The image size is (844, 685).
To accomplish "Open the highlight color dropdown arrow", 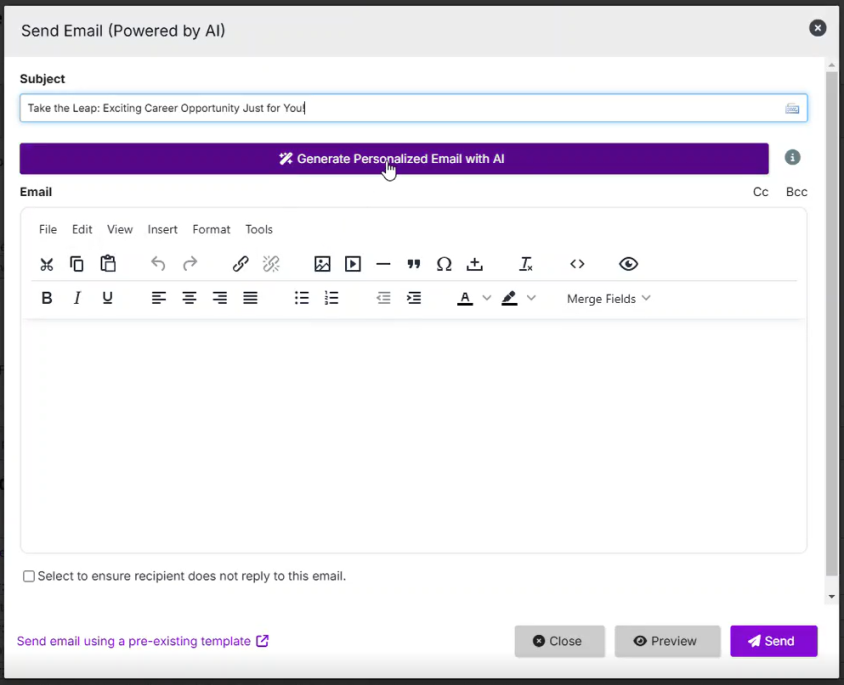I will point(531,298).
